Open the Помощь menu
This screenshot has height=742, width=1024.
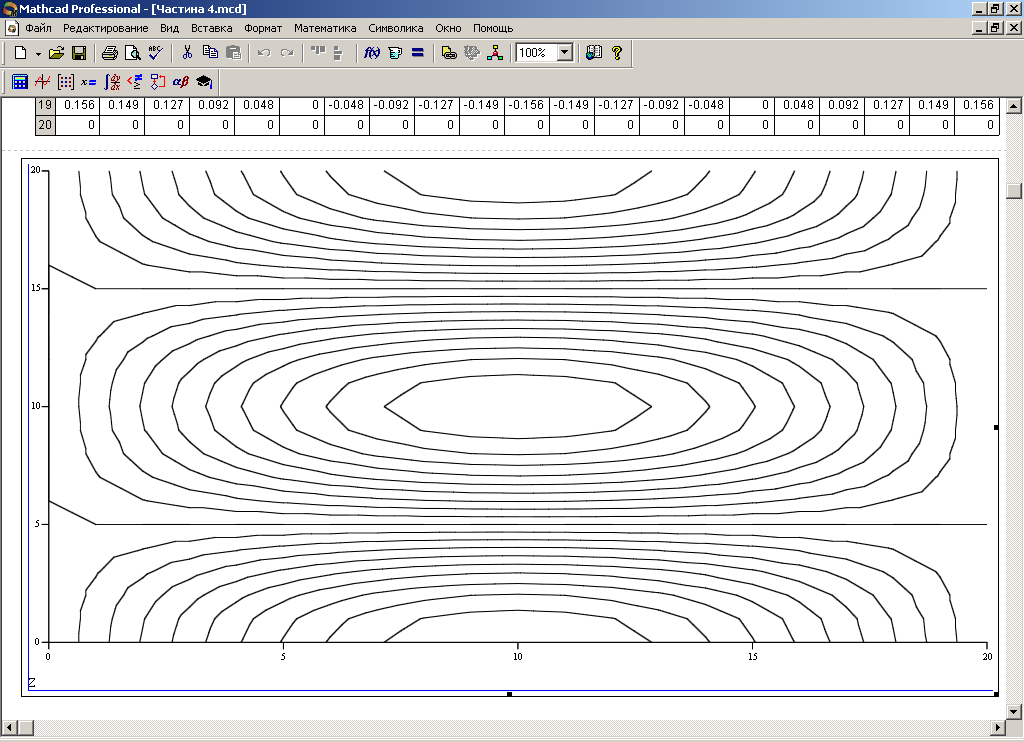[493, 28]
